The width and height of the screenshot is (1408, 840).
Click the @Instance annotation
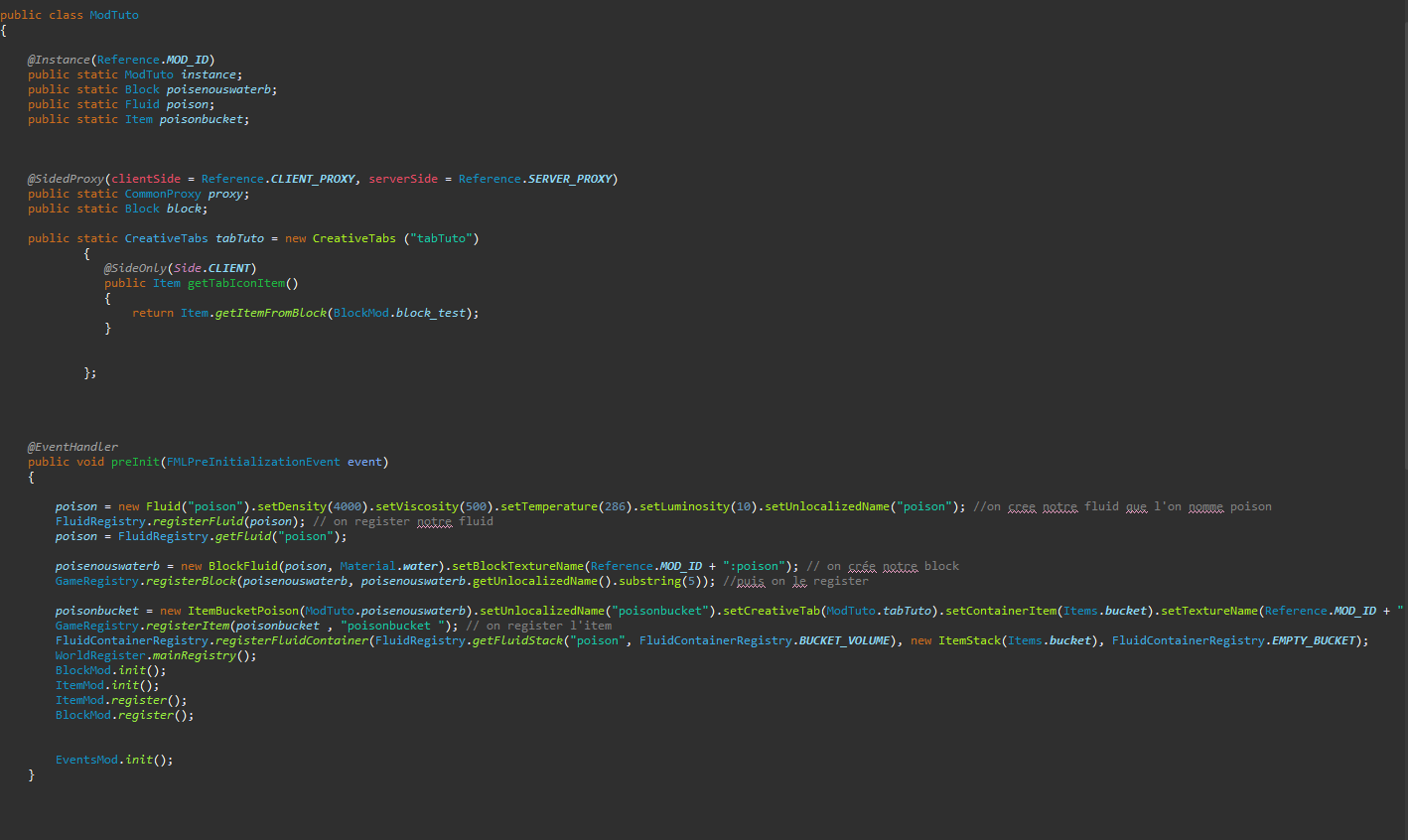click(x=59, y=60)
